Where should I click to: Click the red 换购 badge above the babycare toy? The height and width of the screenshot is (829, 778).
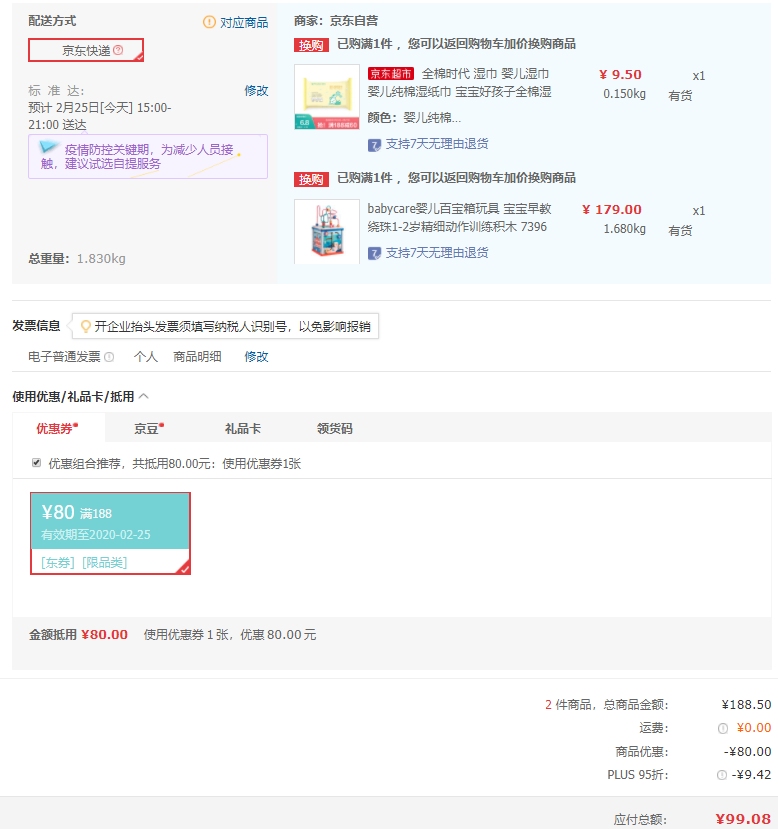click(311, 179)
